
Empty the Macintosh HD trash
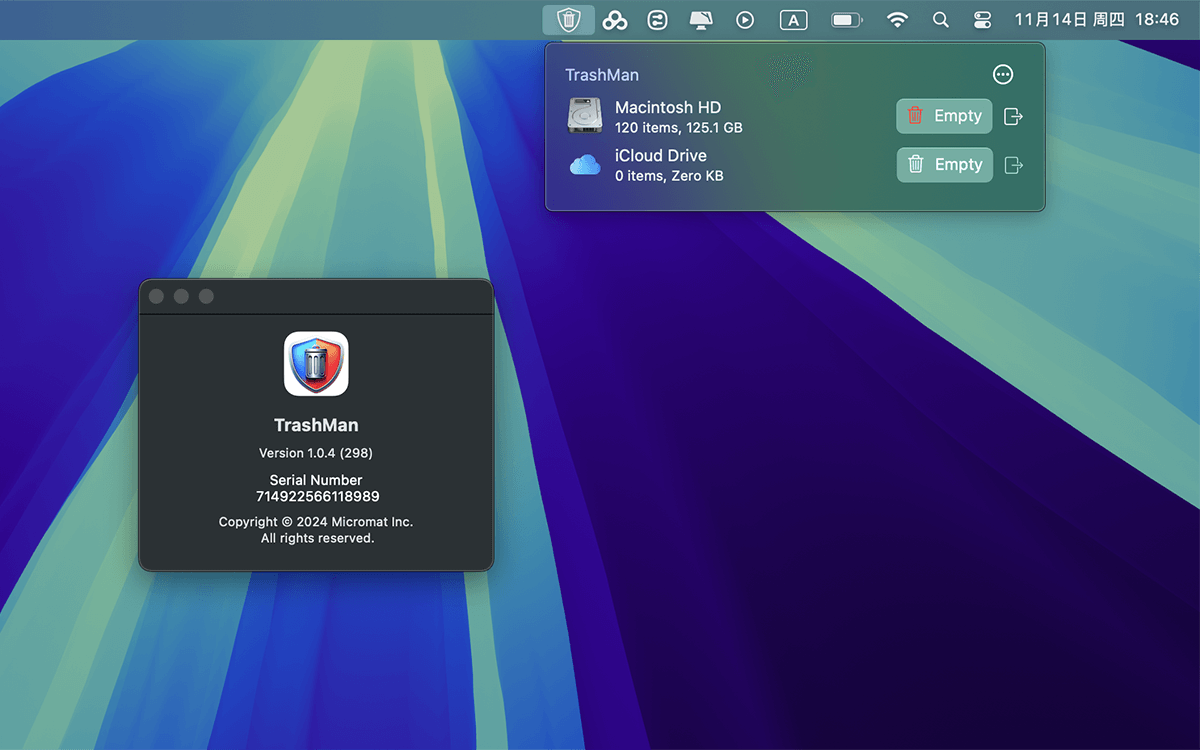[x=944, y=116]
